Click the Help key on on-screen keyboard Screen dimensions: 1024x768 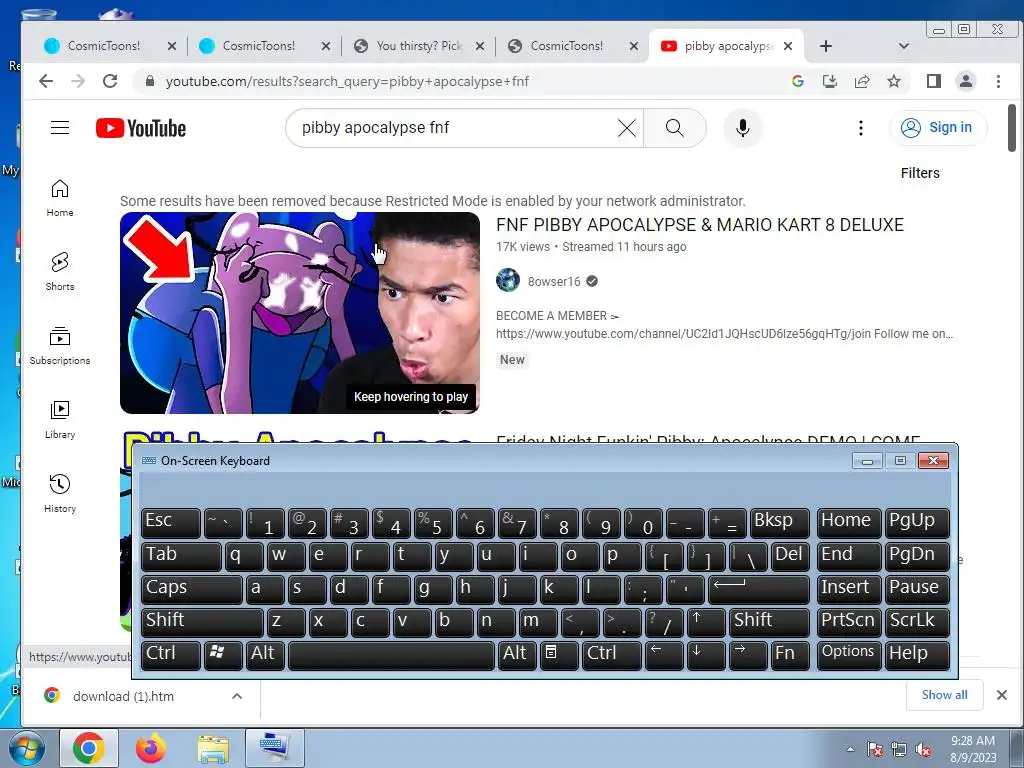(917, 654)
